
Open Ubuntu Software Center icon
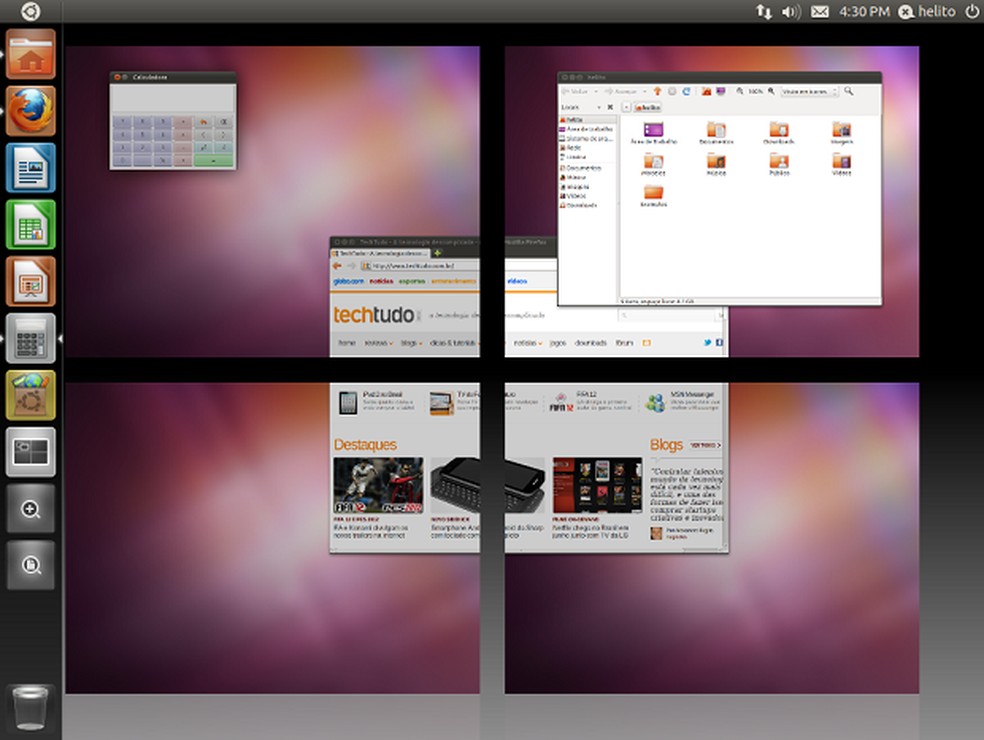(x=30, y=395)
